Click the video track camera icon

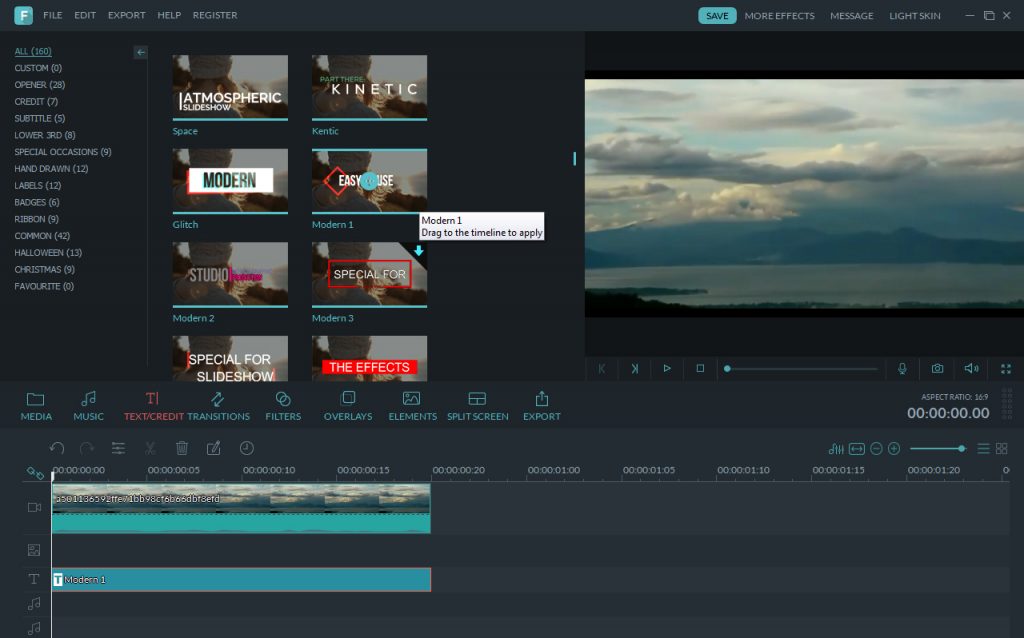click(x=35, y=507)
